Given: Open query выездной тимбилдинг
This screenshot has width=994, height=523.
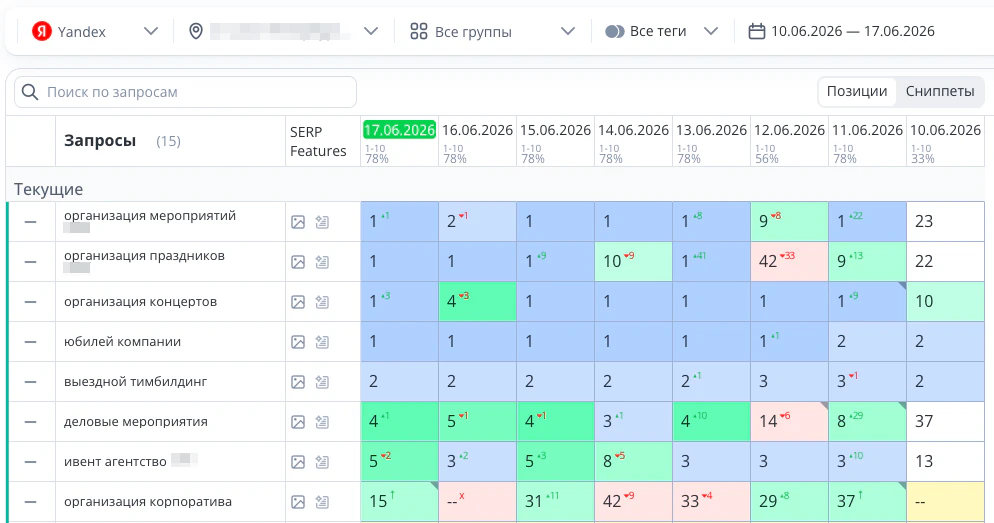Looking at the screenshot, I should click(x=136, y=382).
